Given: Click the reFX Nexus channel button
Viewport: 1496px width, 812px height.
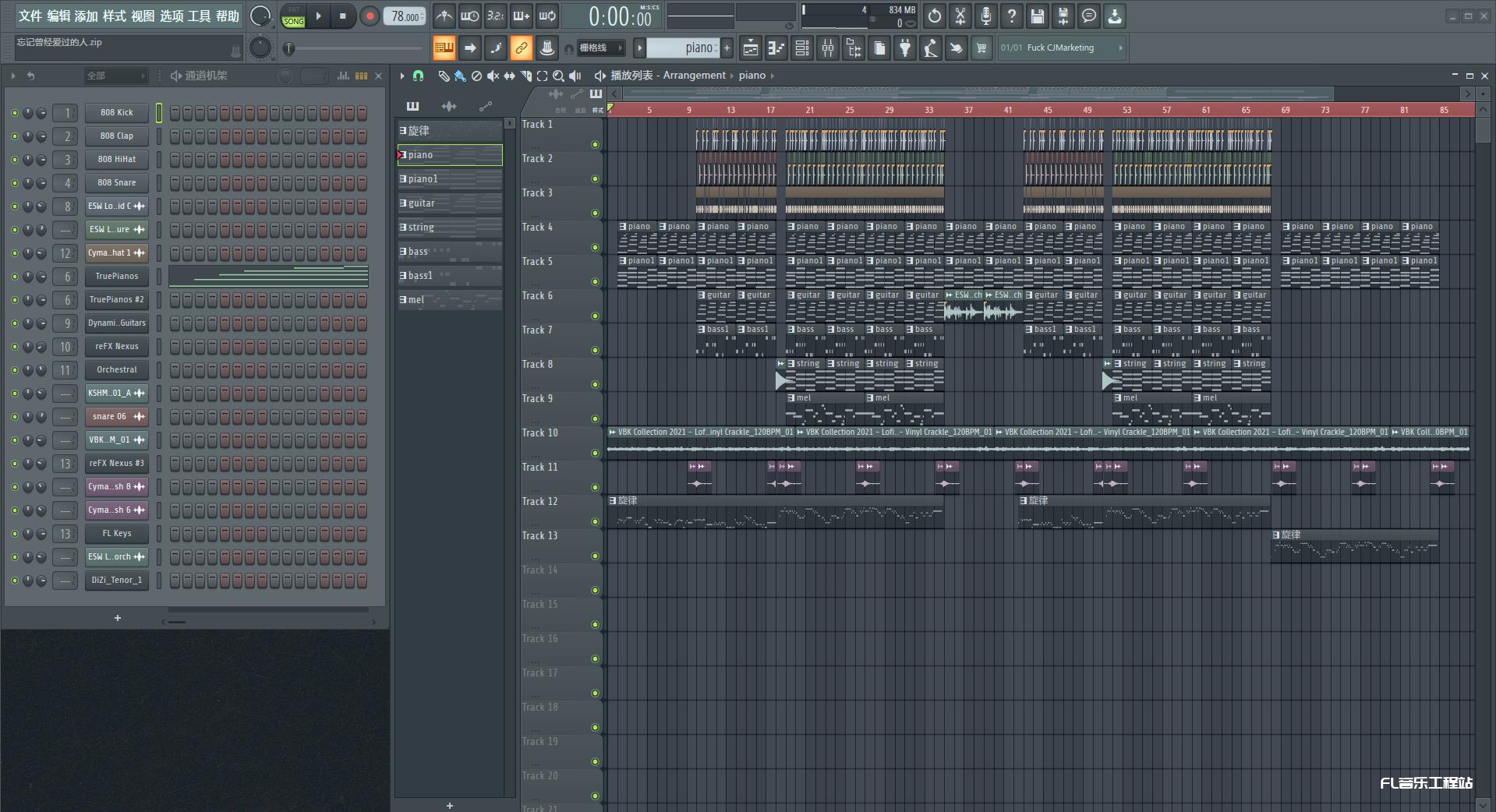Looking at the screenshot, I should 117,347.
